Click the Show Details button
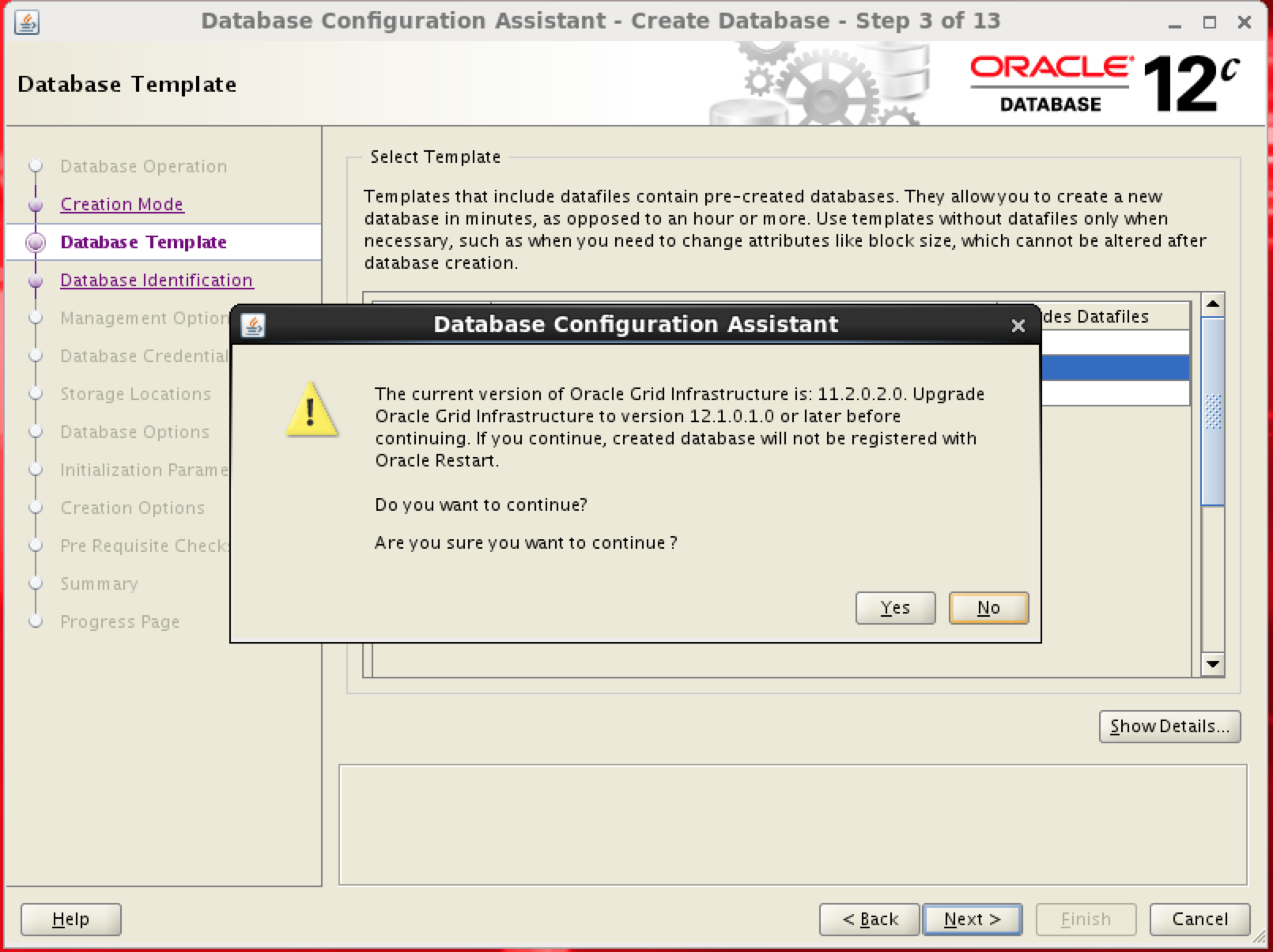The image size is (1273, 952). tap(1169, 726)
